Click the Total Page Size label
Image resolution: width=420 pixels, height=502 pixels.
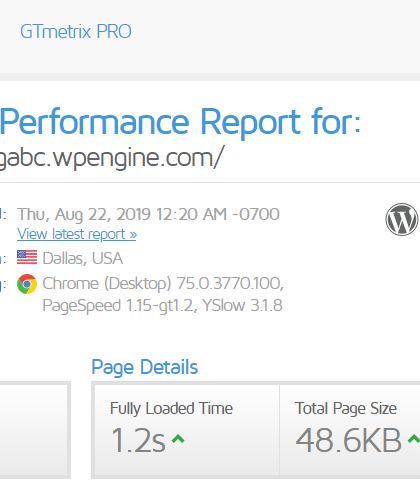coord(346,408)
